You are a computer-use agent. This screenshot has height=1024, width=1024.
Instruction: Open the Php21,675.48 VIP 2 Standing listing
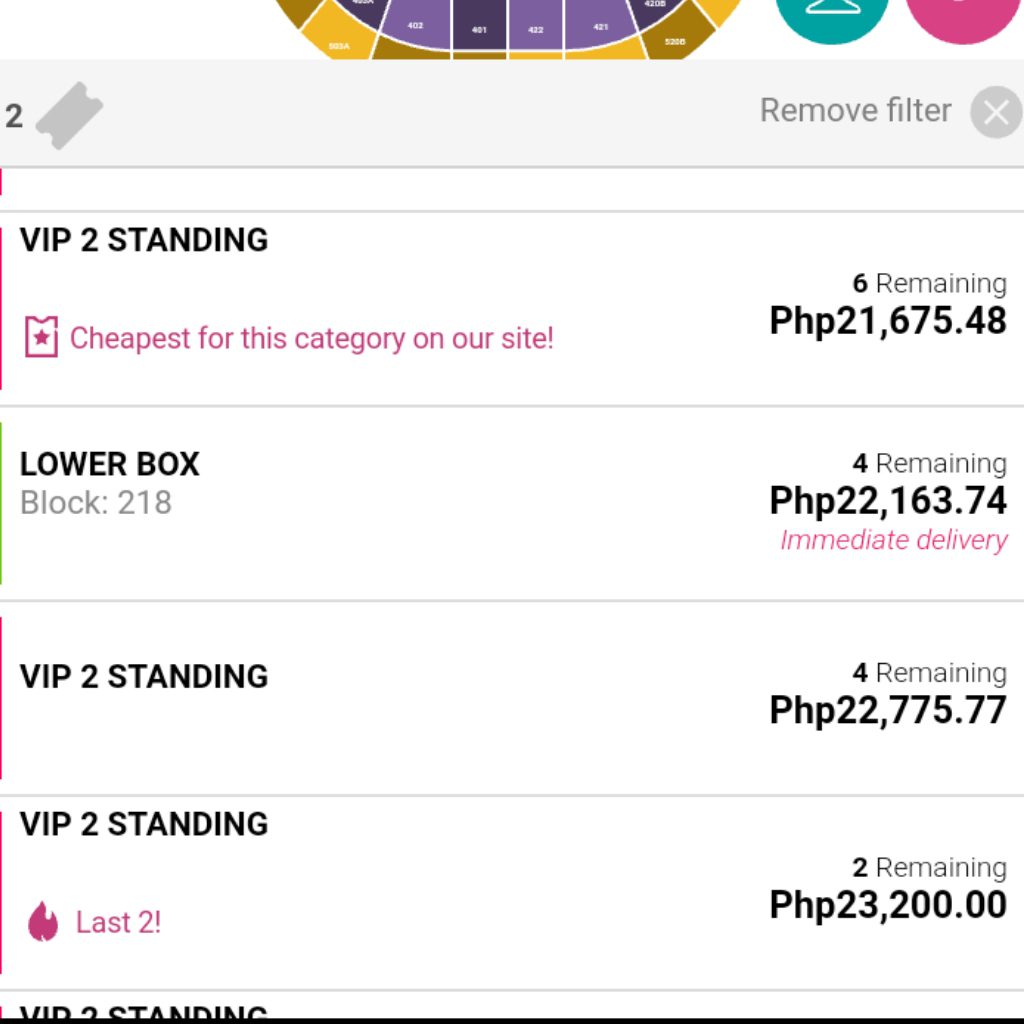512,308
